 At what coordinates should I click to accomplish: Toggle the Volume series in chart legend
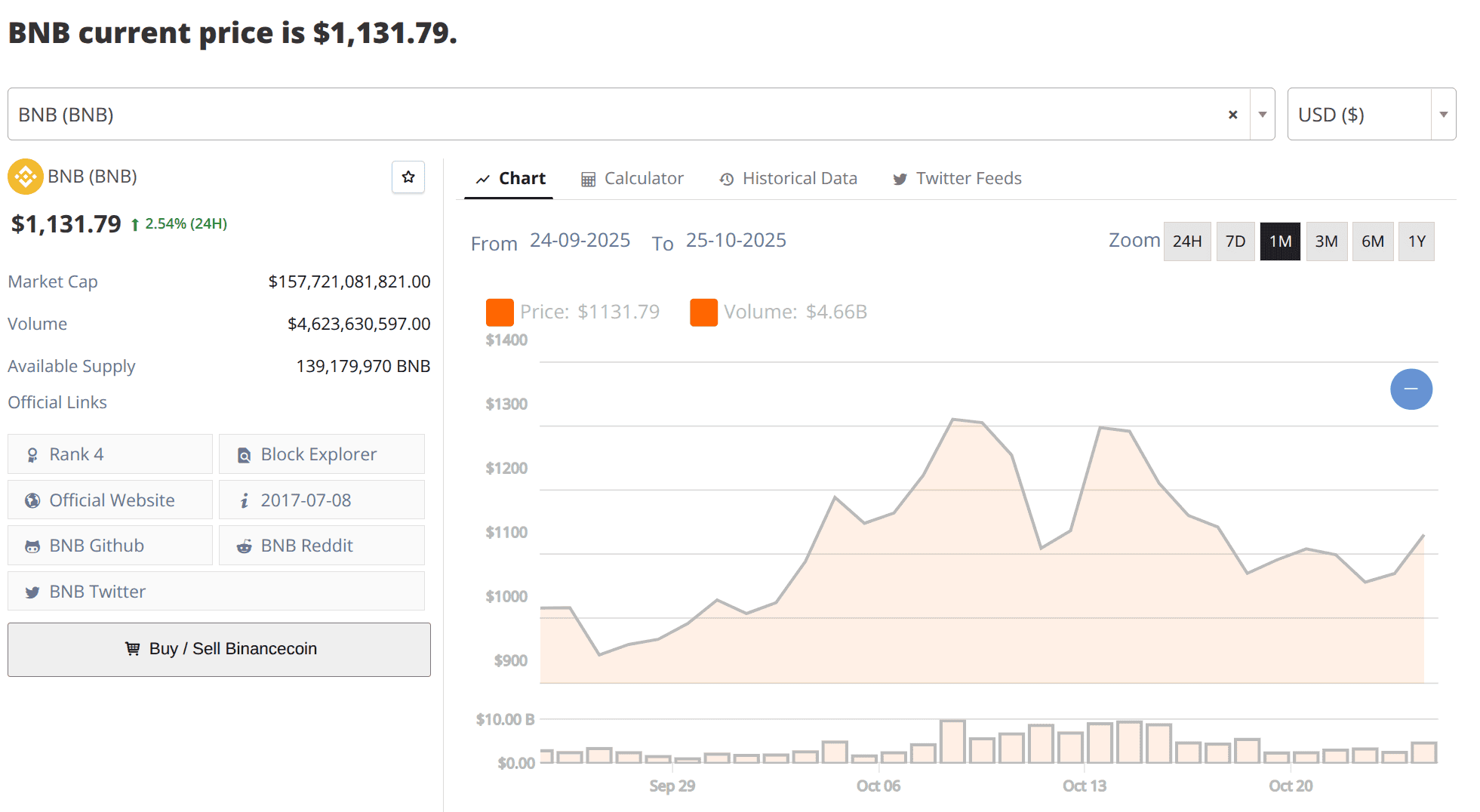point(779,312)
